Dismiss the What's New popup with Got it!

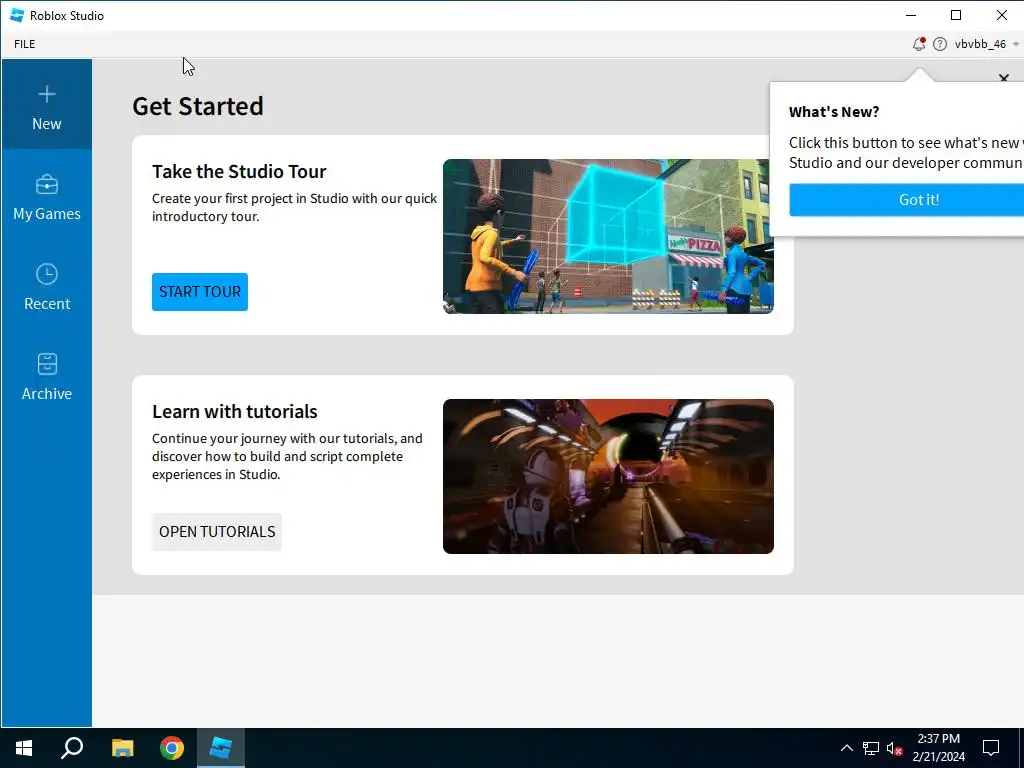(906, 200)
